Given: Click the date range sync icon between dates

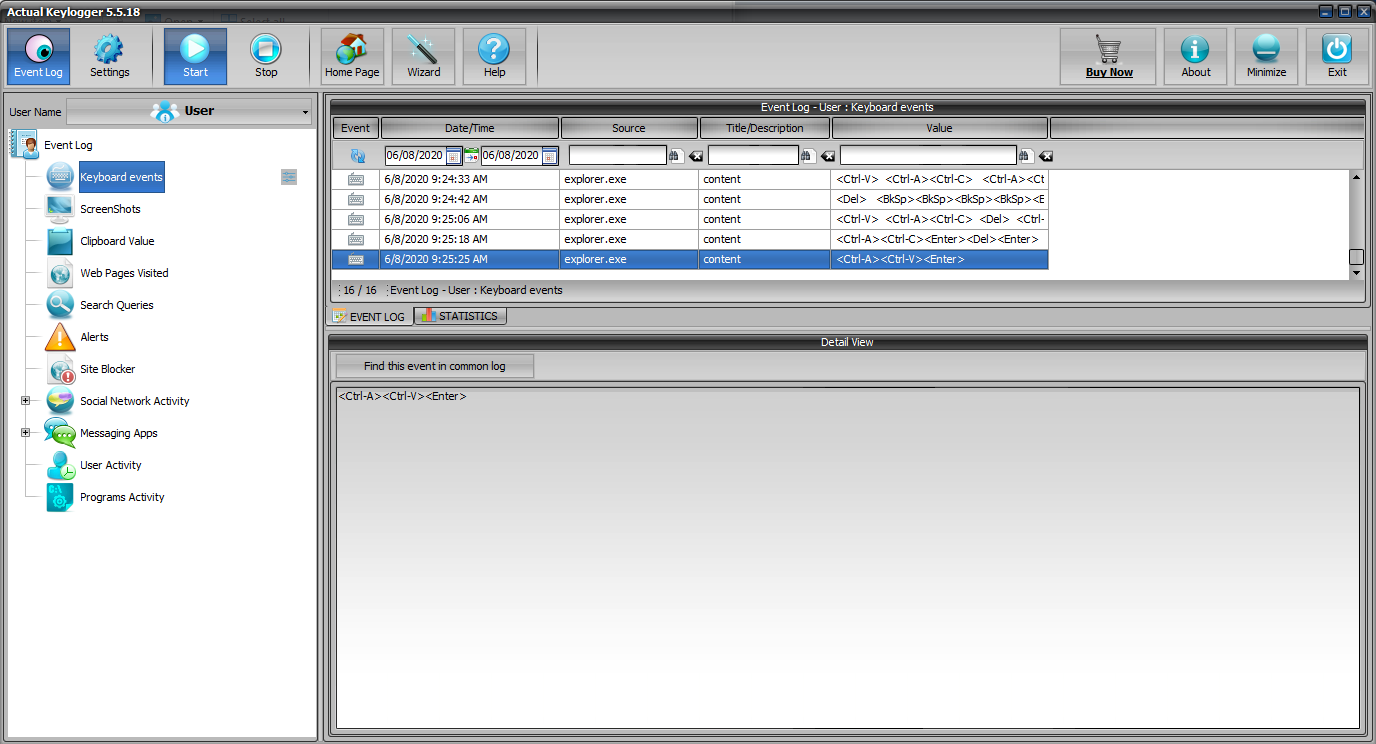Looking at the screenshot, I should [472, 156].
